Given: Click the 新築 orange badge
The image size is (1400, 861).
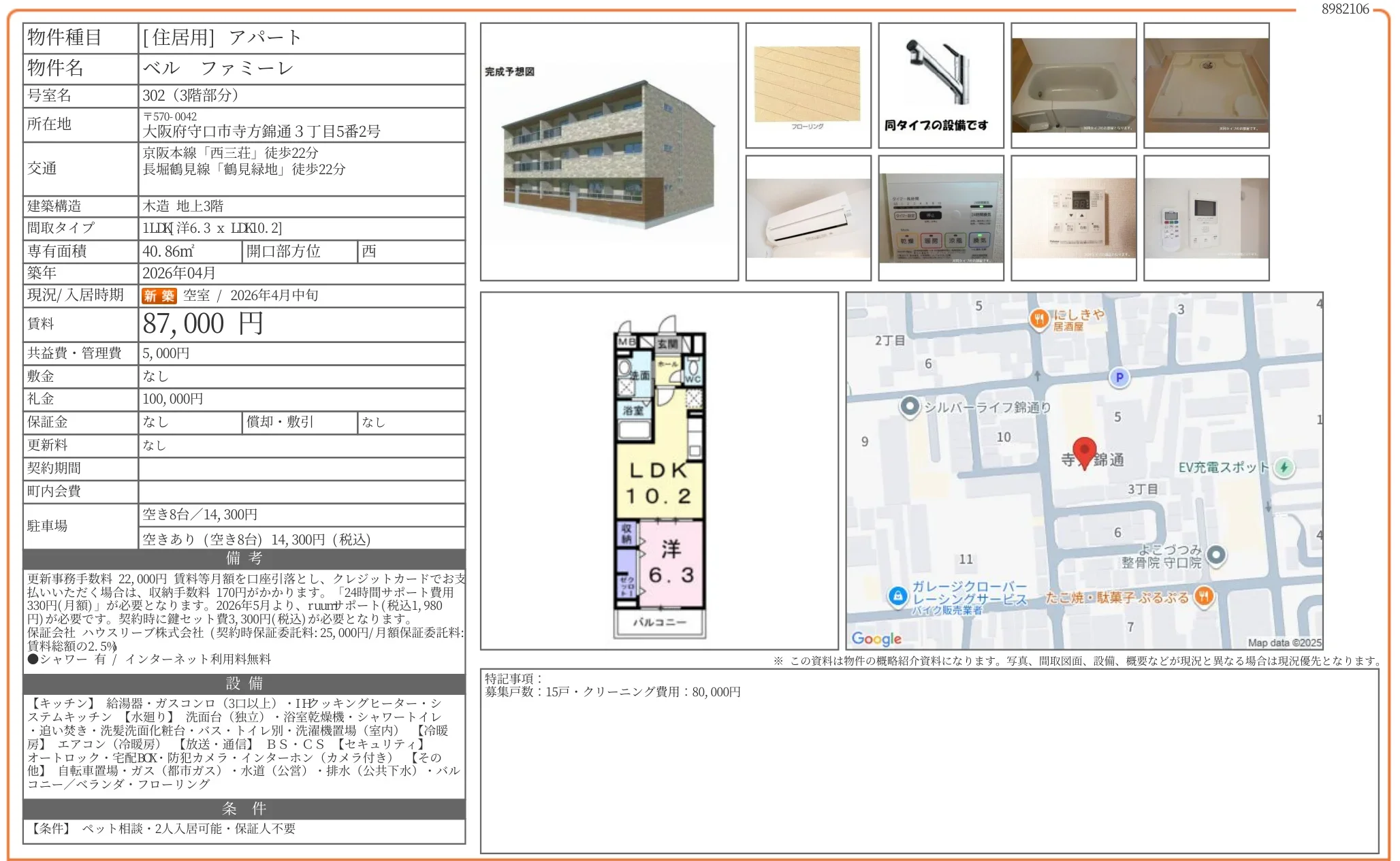Looking at the screenshot, I should click(159, 295).
